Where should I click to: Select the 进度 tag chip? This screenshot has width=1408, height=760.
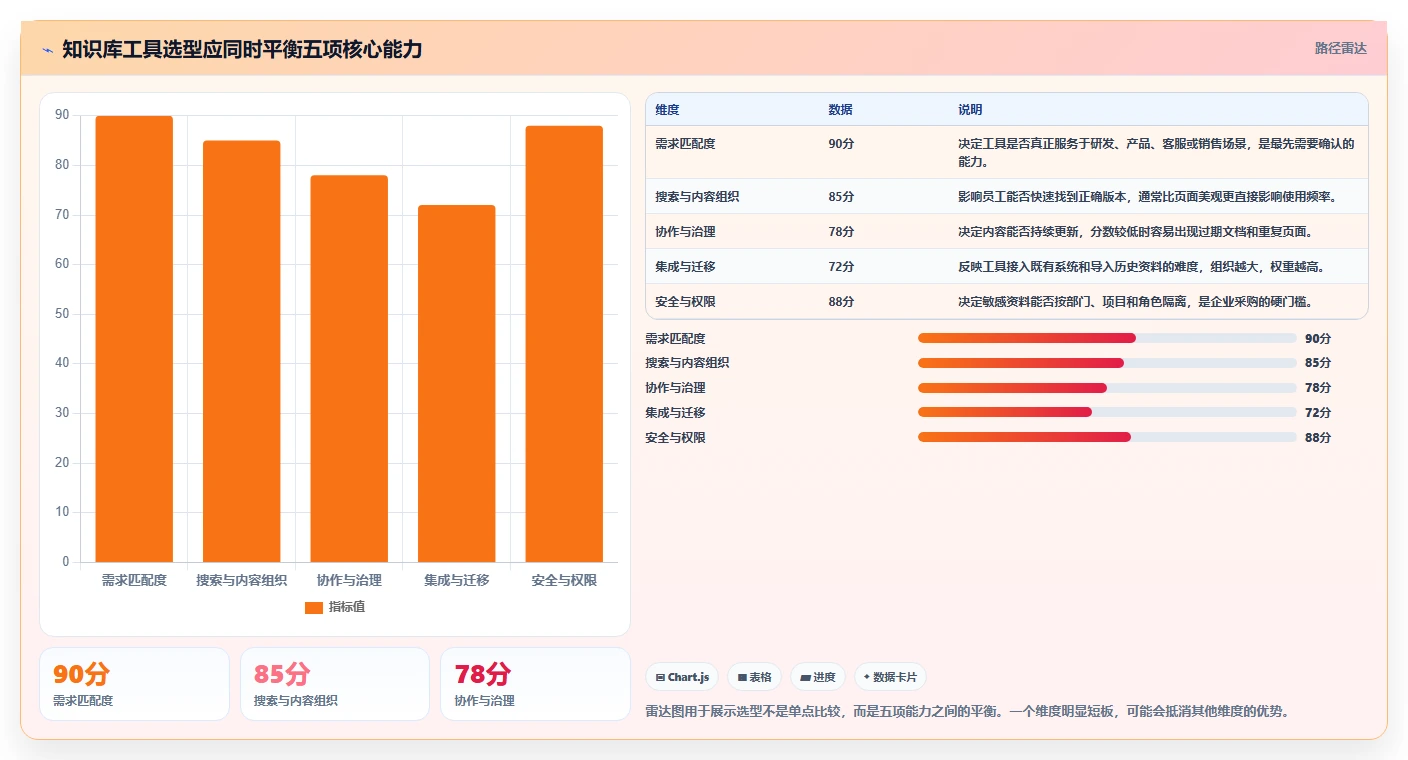point(818,677)
